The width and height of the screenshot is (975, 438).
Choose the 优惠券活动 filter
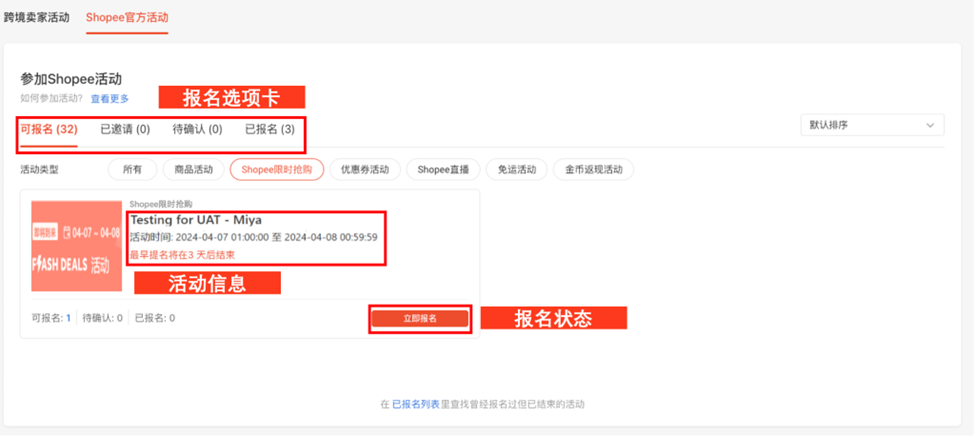point(365,169)
